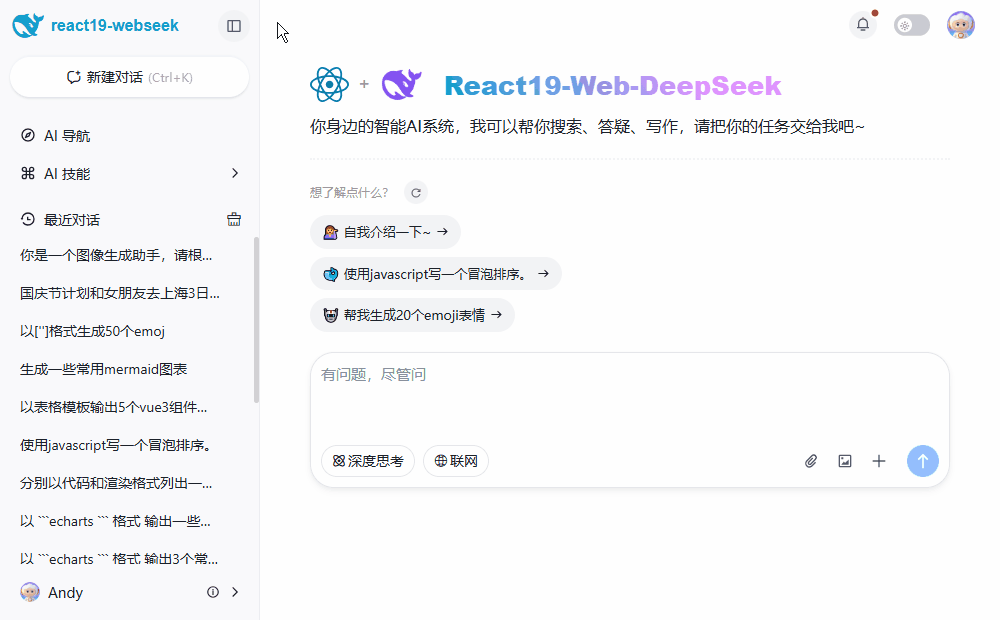The width and height of the screenshot is (1000, 620).
Task: Click the react19-webseek title text
Action: point(115,26)
